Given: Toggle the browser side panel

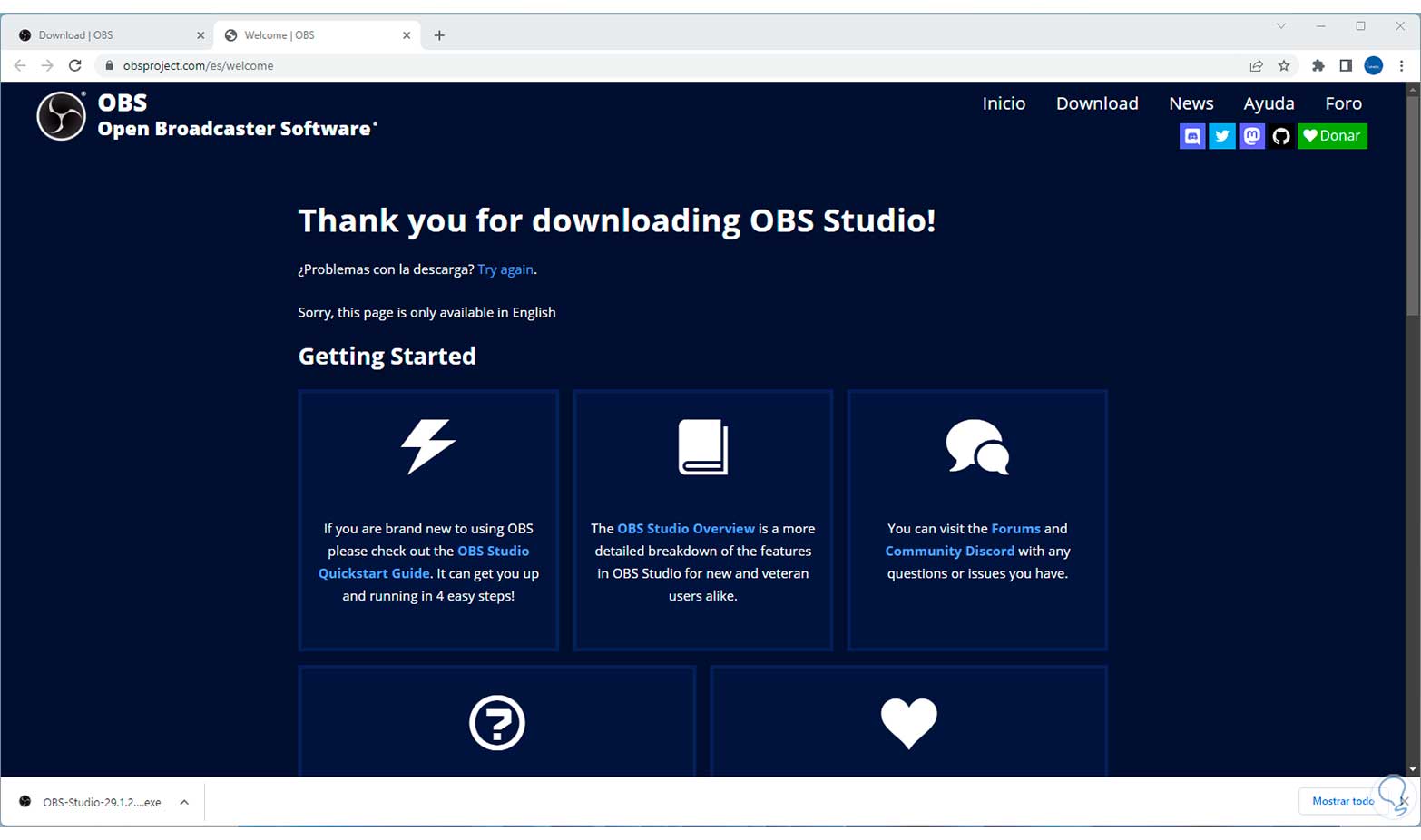Looking at the screenshot, I should point(1346,65).
